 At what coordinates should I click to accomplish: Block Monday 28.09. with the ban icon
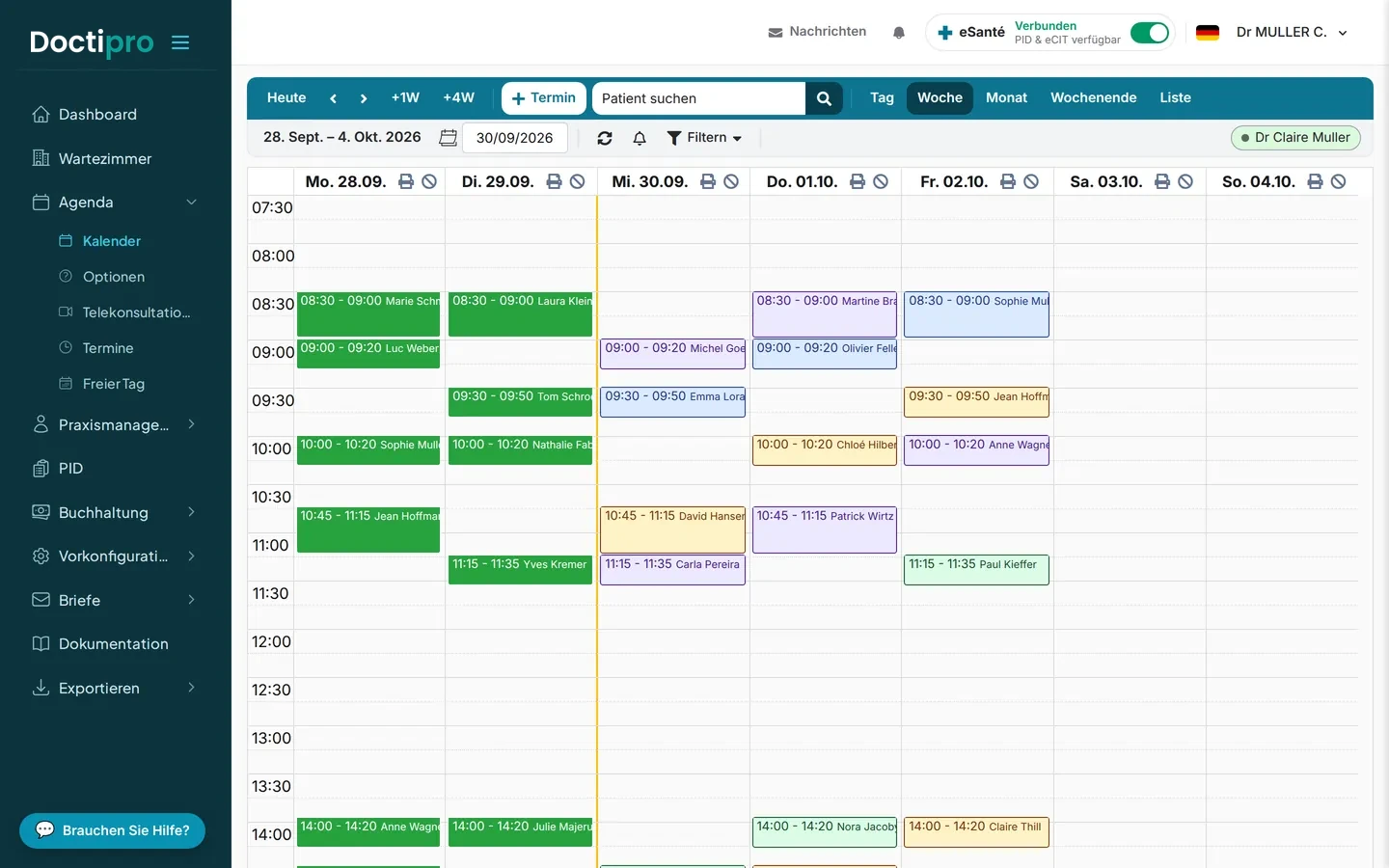[429, 181]
